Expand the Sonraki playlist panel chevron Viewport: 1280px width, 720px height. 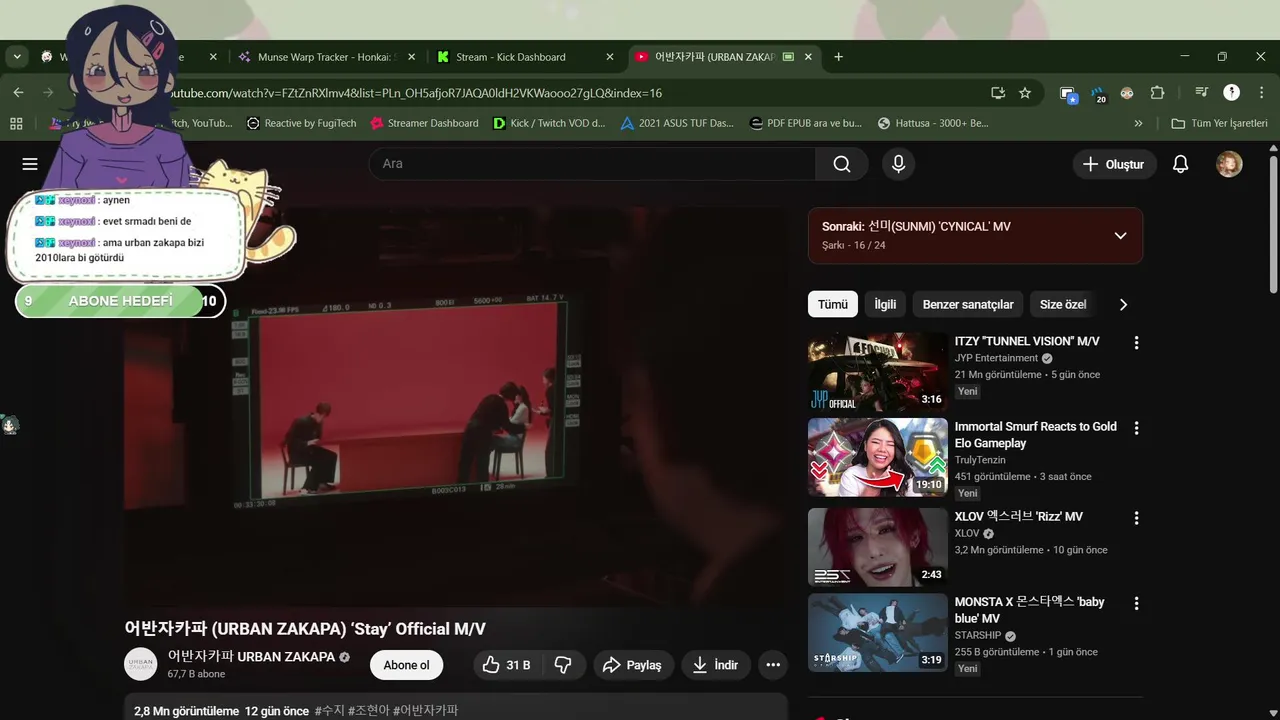pos(1120,236)
